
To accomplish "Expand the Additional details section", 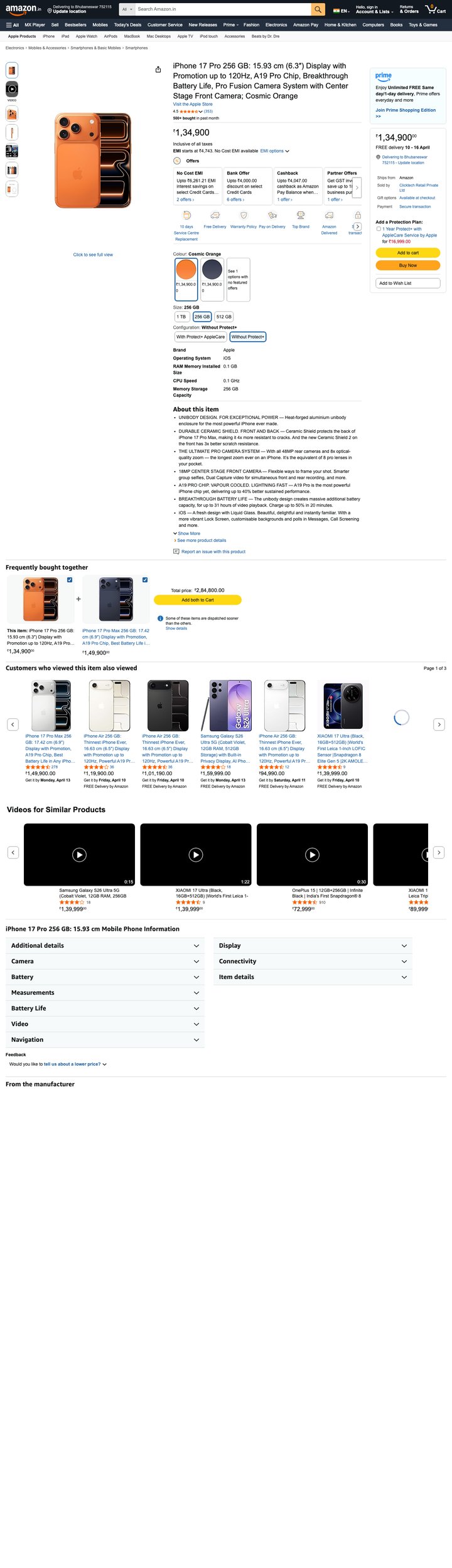I will coord(105,945).
